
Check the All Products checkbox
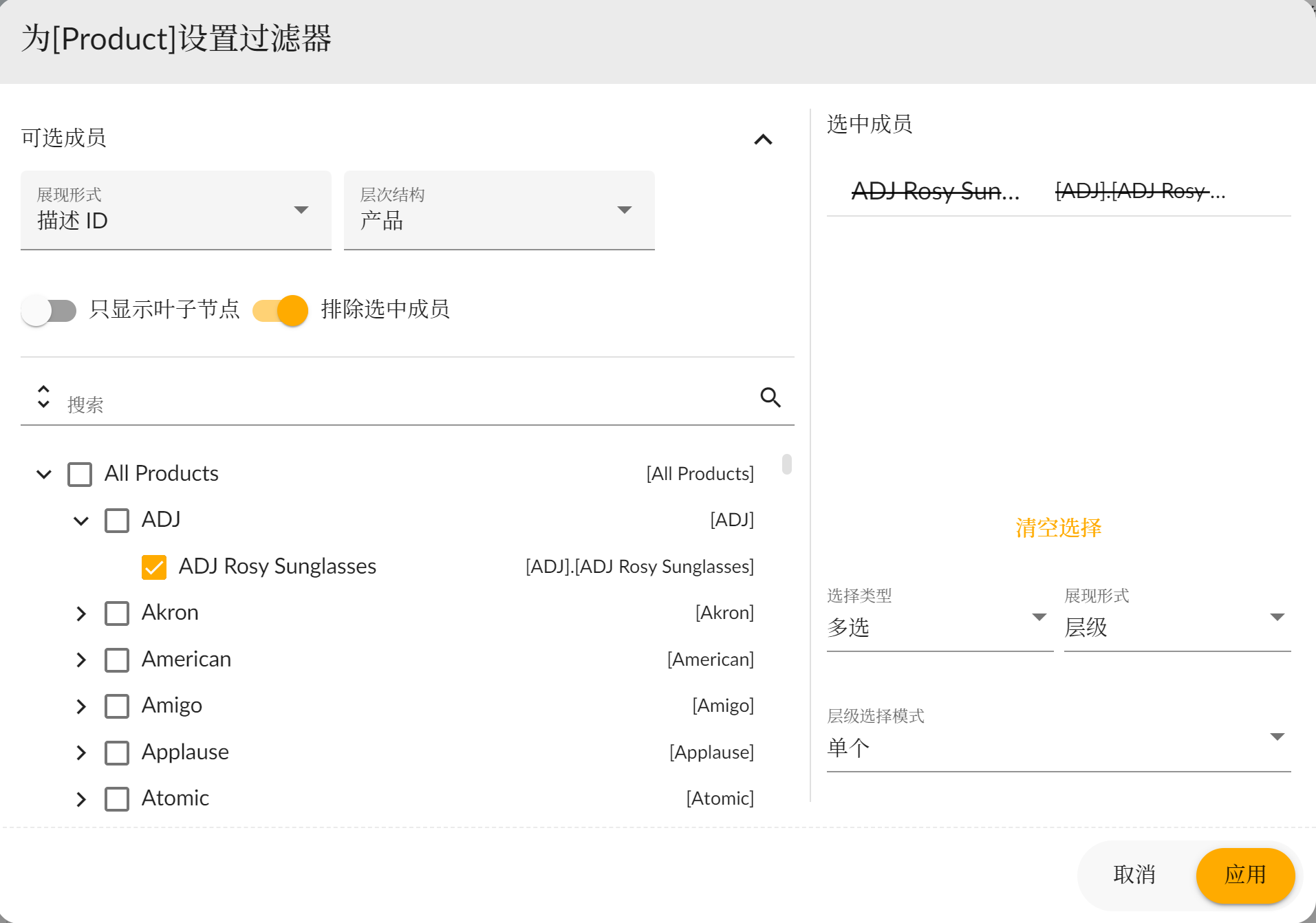tap(80, 475)
